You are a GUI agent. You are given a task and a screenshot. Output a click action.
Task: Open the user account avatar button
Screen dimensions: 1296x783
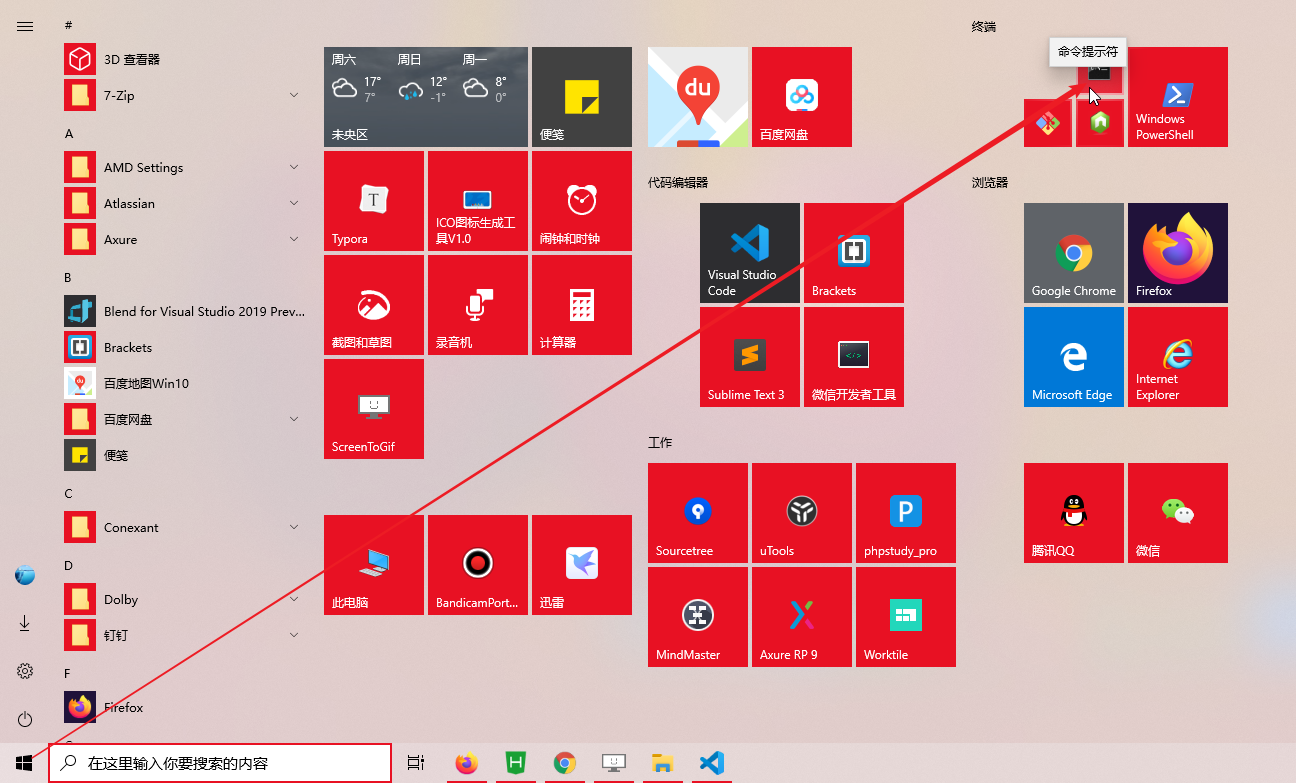[x=25, y=575]
